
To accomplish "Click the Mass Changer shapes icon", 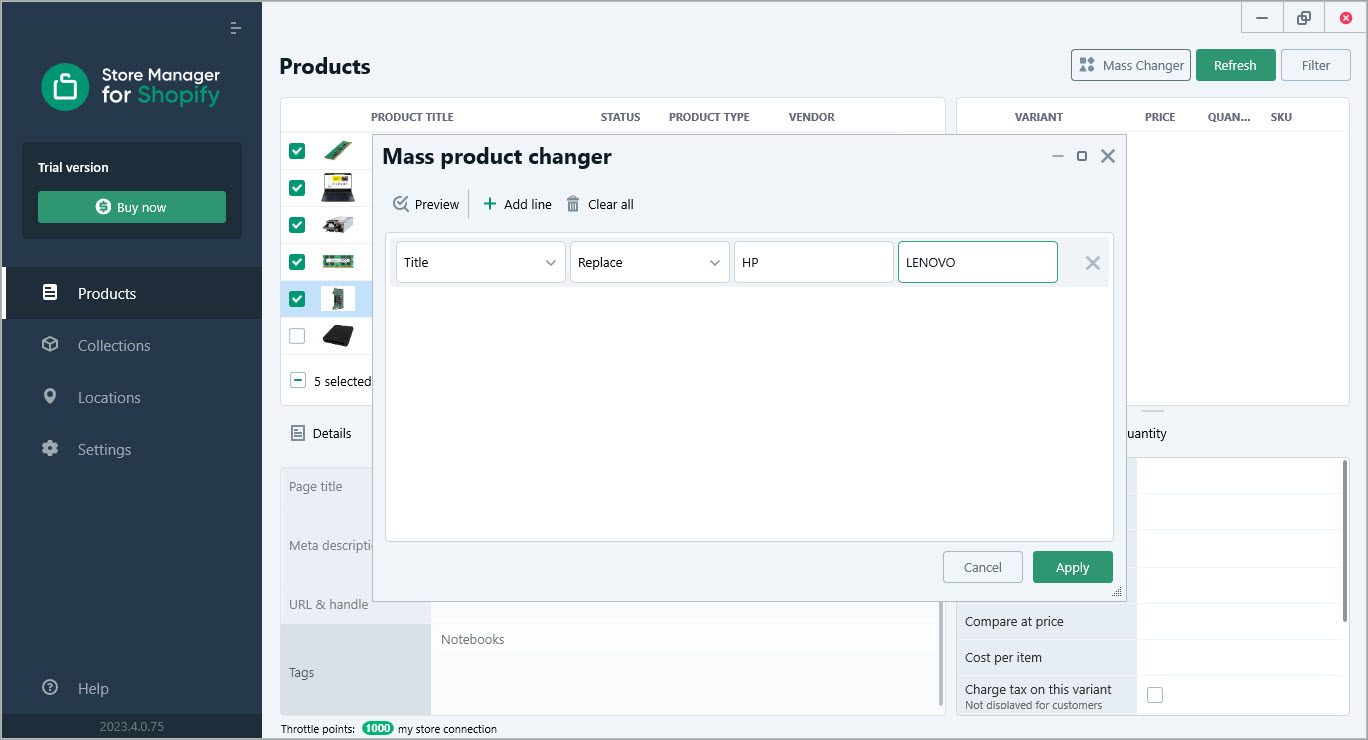I will pyautogui.click(x=1087, y=65).
